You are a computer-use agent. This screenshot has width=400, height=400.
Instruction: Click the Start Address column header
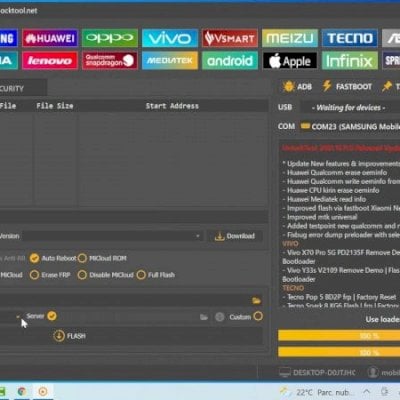point(172,106)
